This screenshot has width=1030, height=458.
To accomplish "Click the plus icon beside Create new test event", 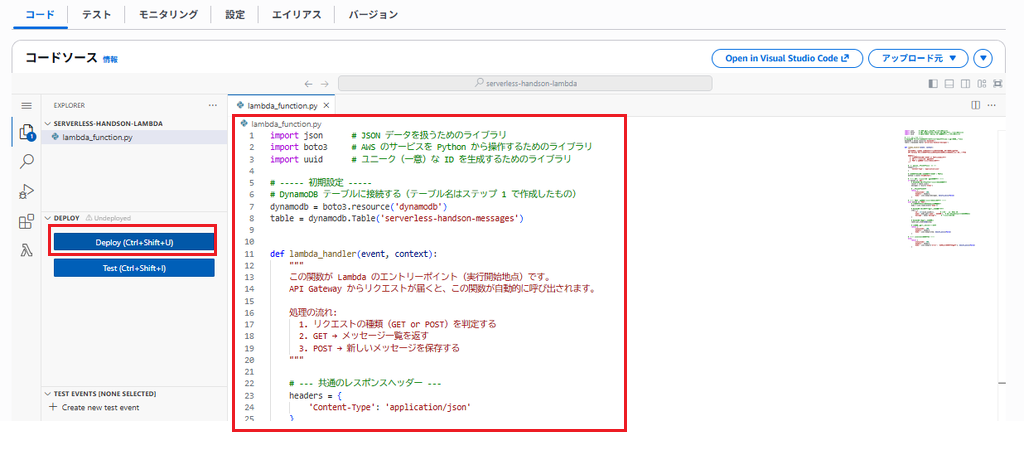I will (53, 407).
